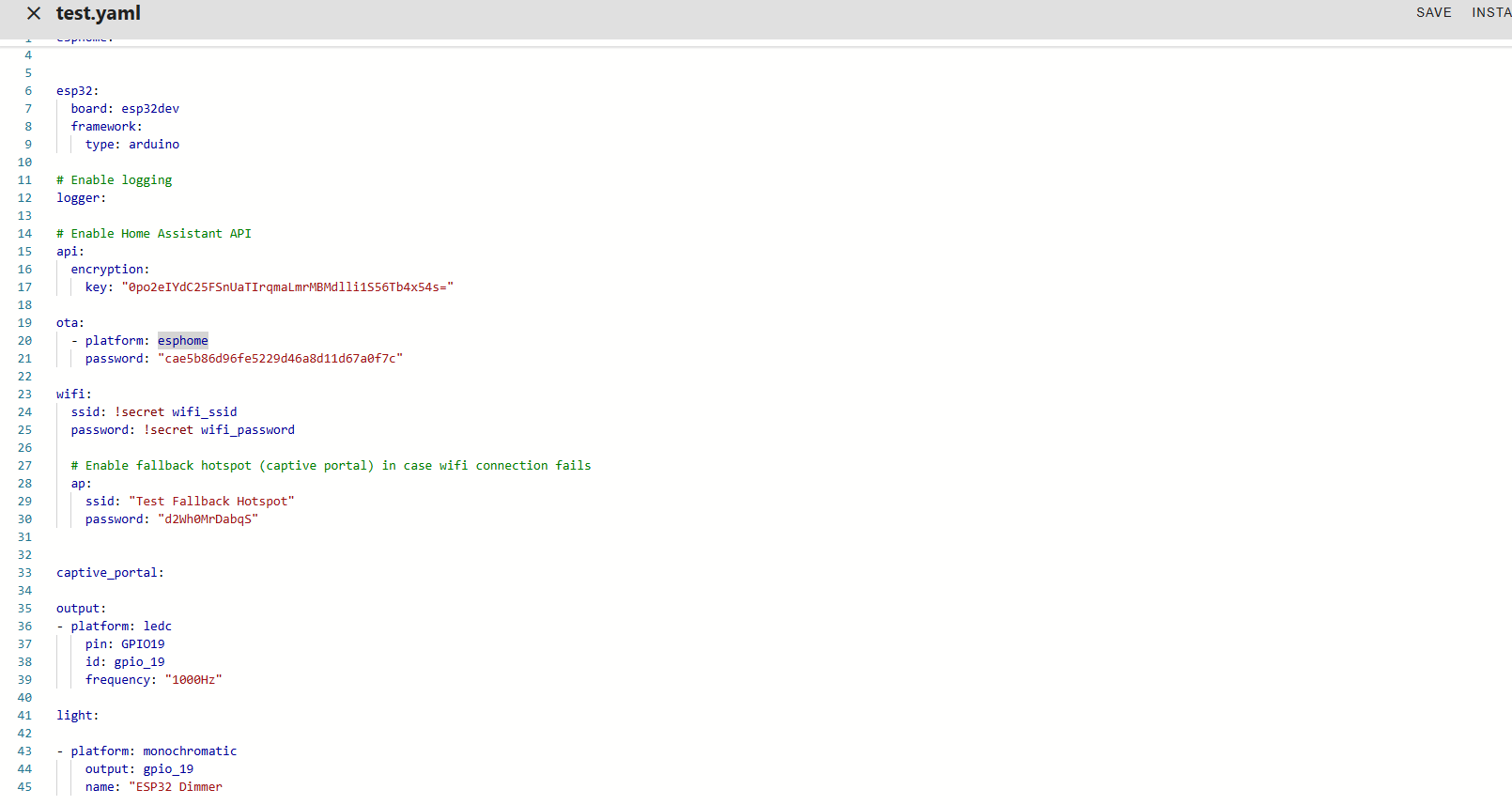This screenshot has height=805, width=1512.
Task: Click the SAVE button
Action: pyautogui.click(x=1433, y=12)
